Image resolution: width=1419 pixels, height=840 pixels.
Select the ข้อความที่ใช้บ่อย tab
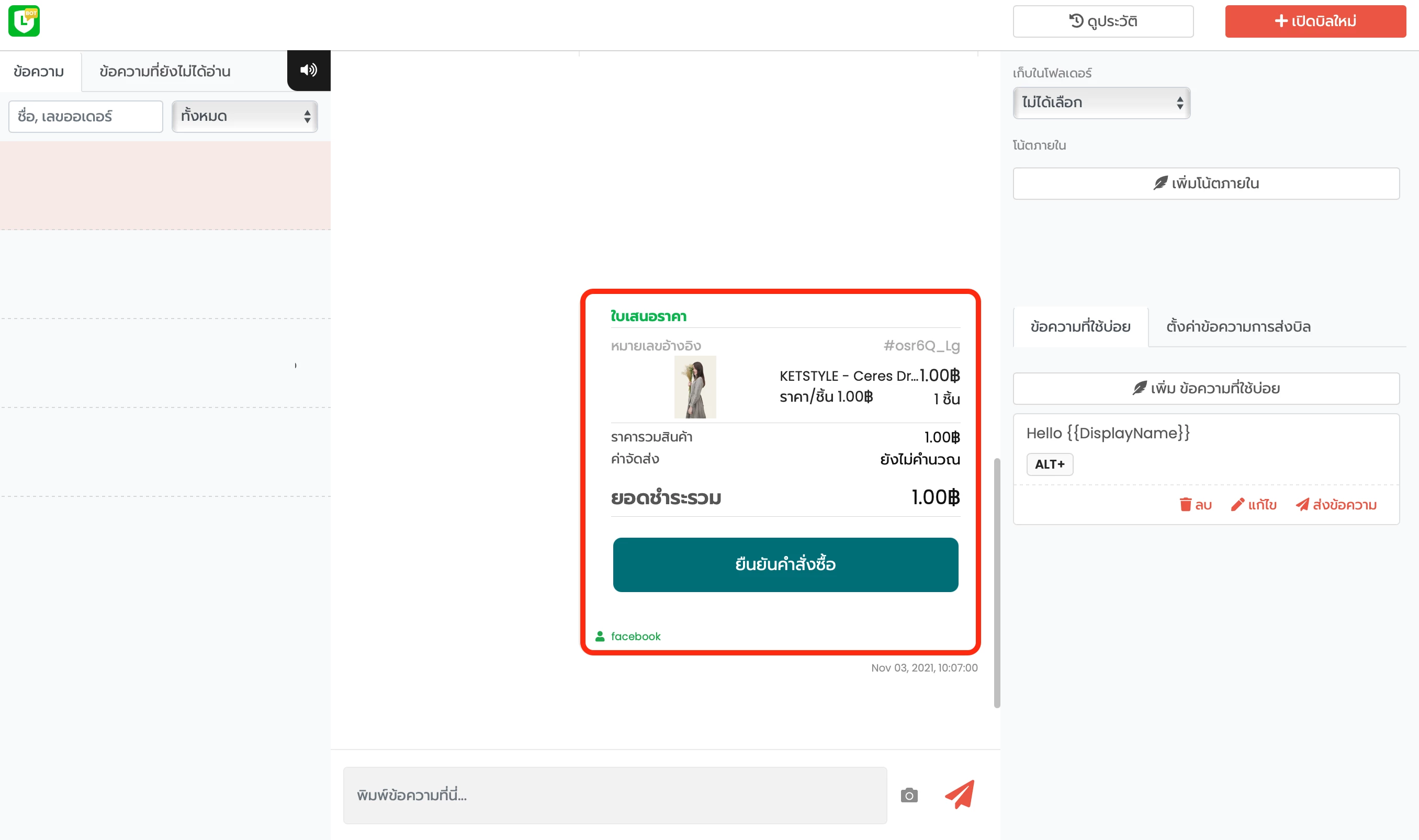(x=1080, y=326)
